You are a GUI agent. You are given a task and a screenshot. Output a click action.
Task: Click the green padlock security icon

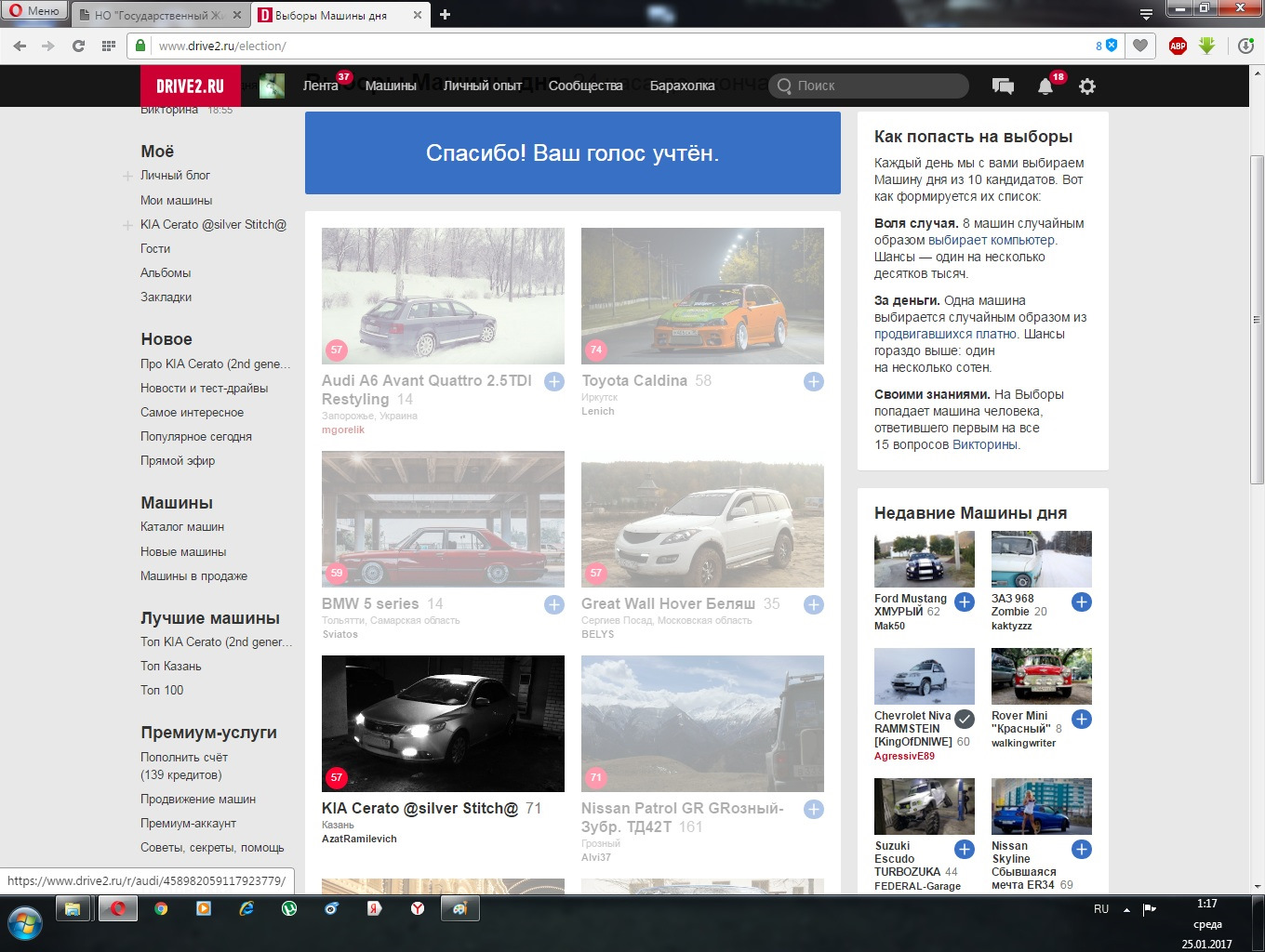(141, 46)
